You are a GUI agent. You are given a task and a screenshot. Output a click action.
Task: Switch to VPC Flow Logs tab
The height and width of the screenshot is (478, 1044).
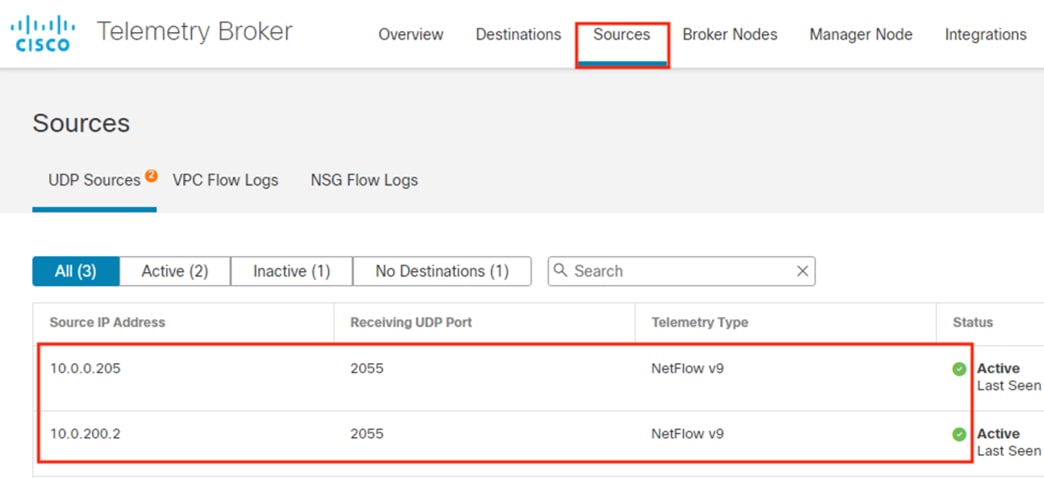[225, 180]
